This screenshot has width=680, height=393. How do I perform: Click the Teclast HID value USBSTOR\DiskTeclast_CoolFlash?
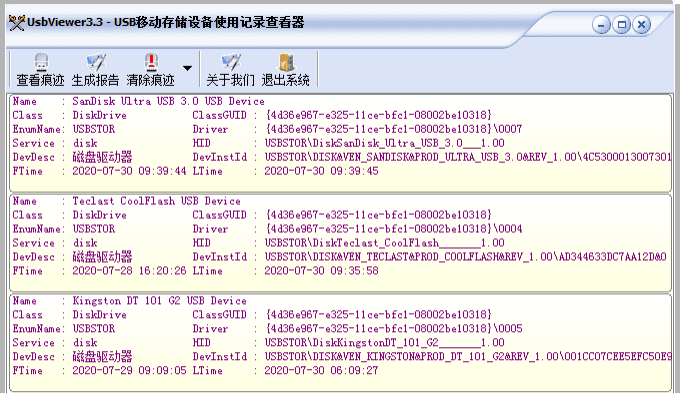(x=385, y=243)
